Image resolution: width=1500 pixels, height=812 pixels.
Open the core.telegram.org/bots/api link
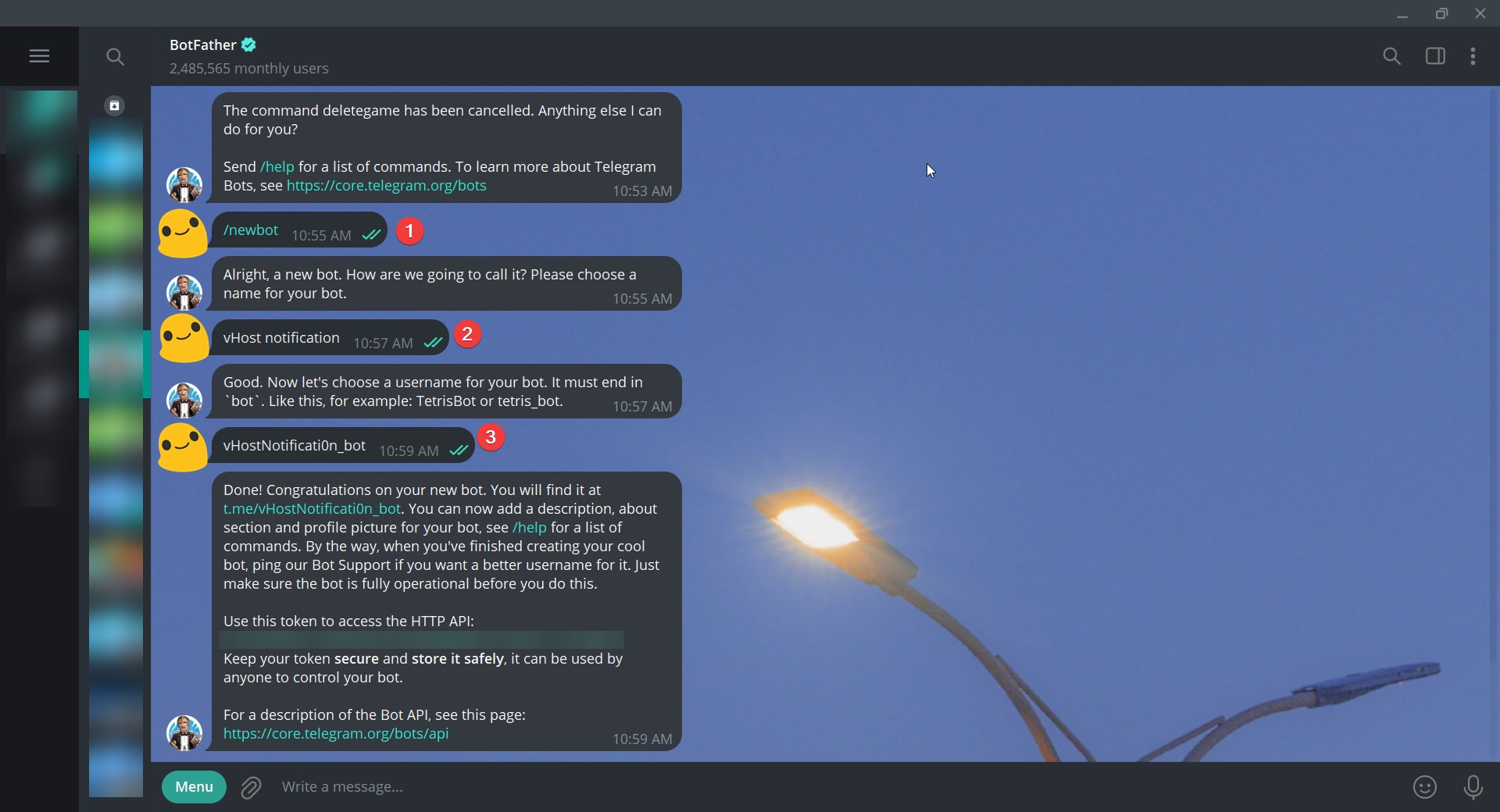pos(336,734)
